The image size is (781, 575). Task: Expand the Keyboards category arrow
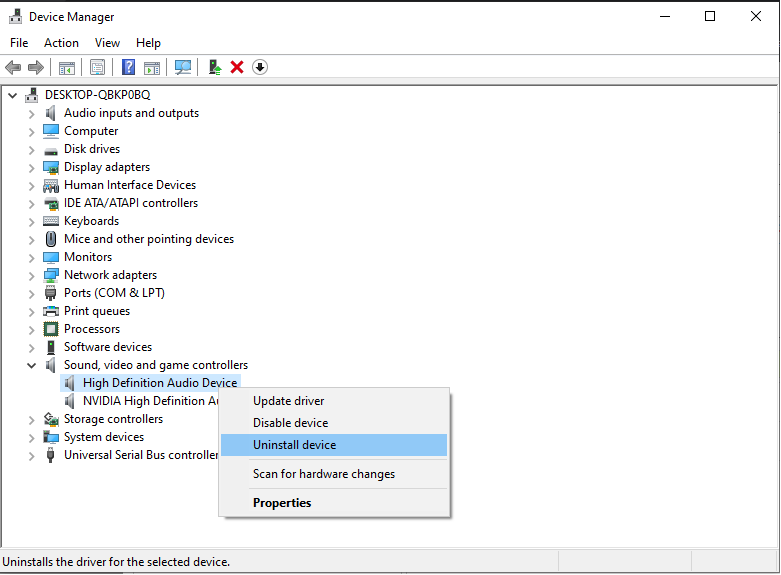coord(31,221)
